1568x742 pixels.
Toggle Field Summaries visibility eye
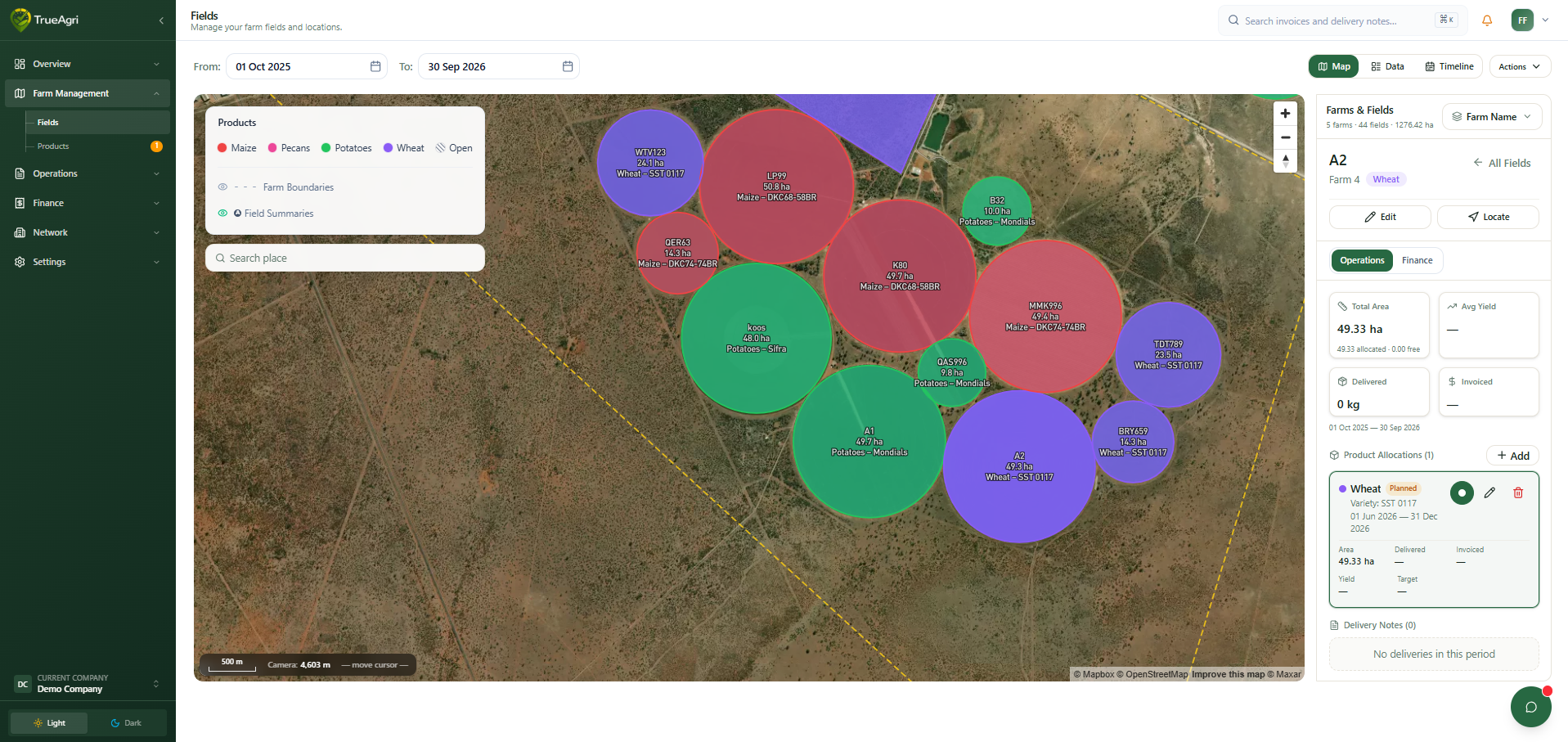[x=222, y=214]
